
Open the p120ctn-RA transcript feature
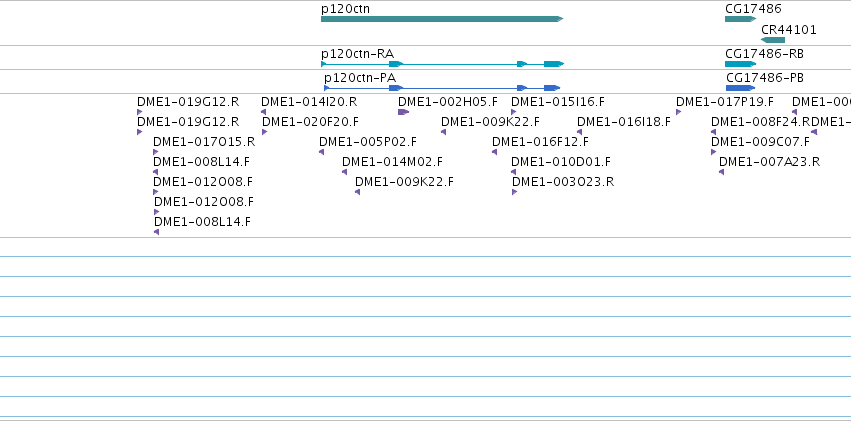tap(442, 64)
